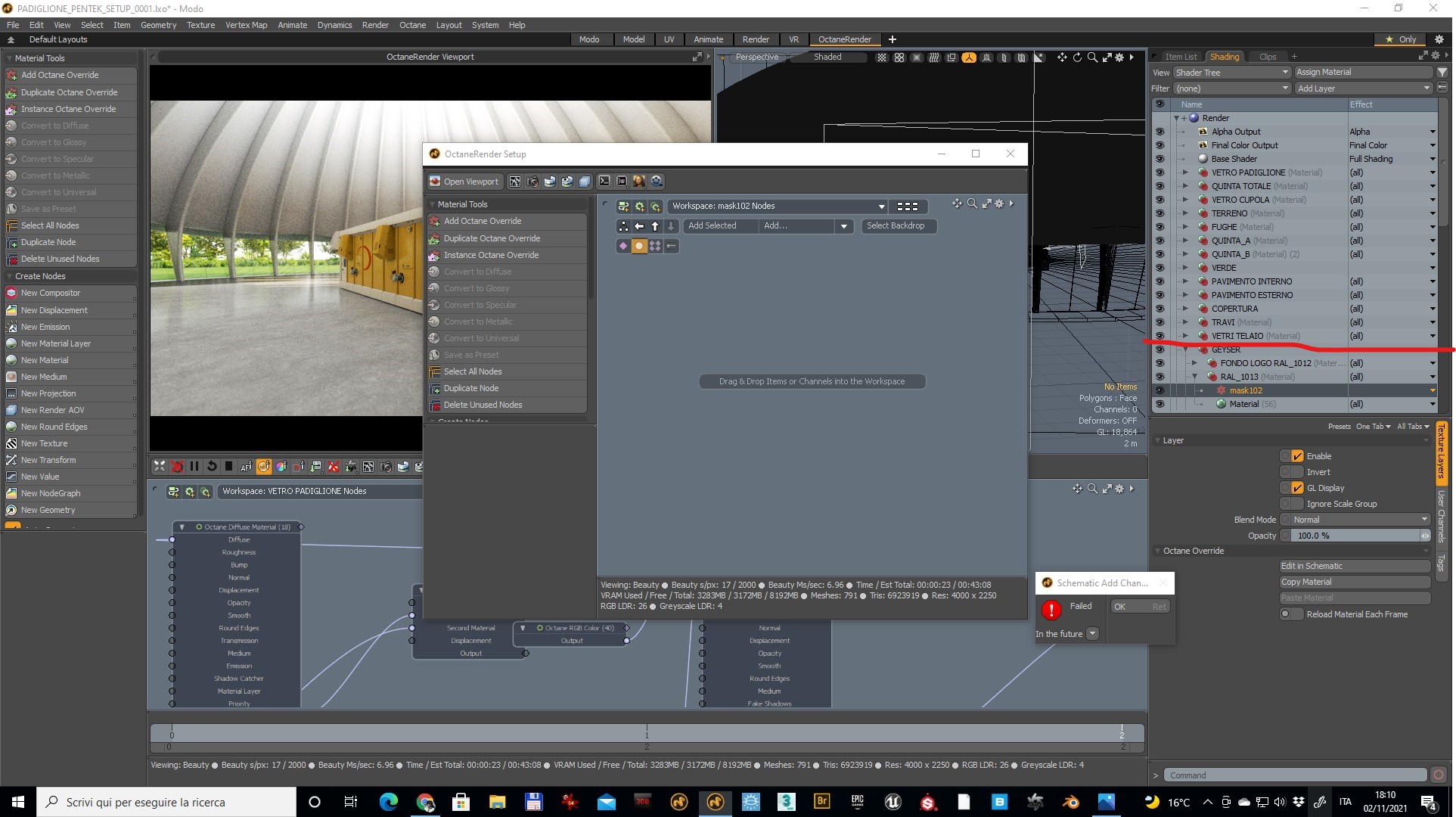Stop the Octane render
The width and height of the screenshot is (1456, 817).
tap(228, 467)
